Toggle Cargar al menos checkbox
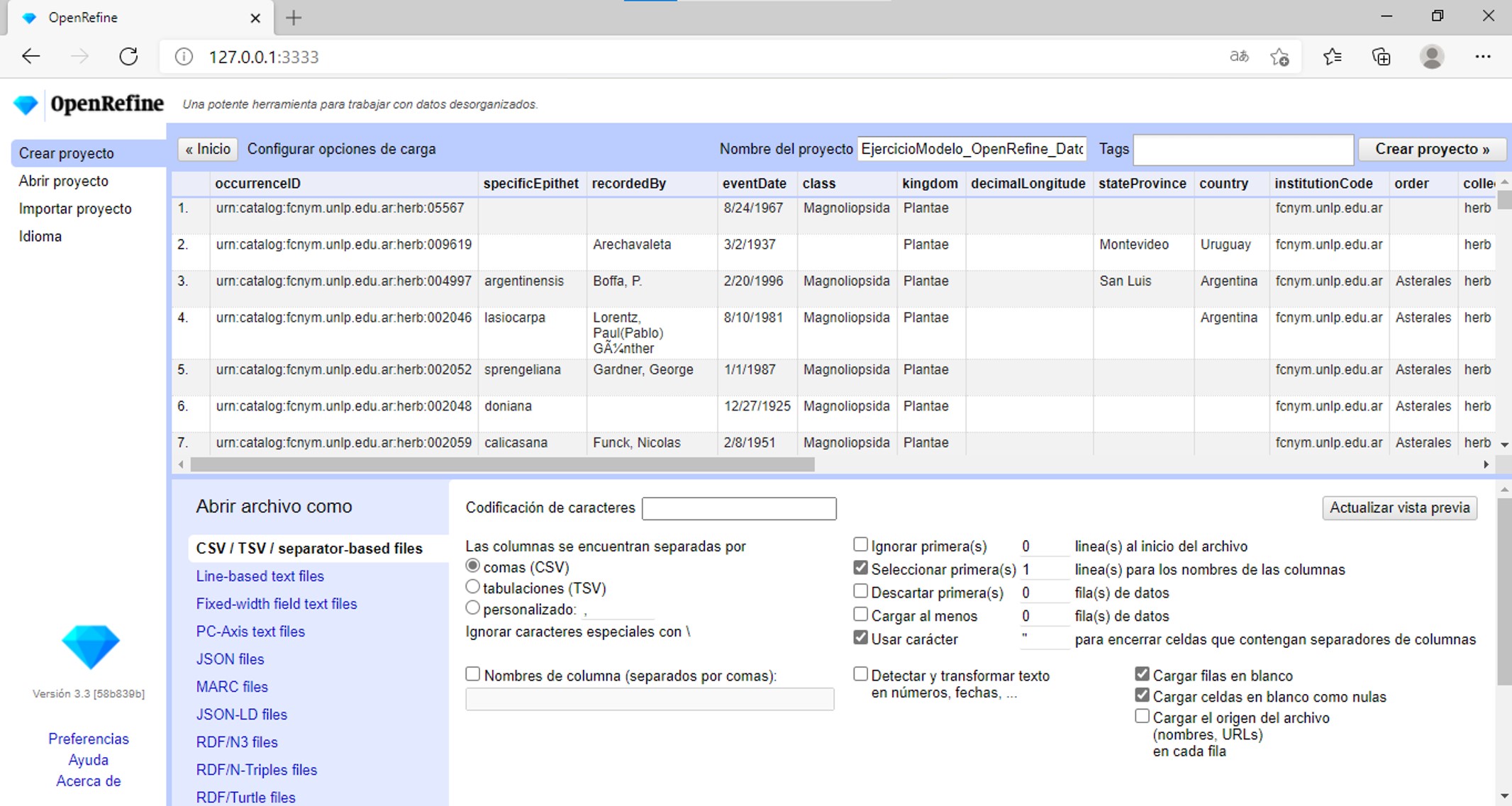This screenshot has width=1512, height=806. [860, 614]
